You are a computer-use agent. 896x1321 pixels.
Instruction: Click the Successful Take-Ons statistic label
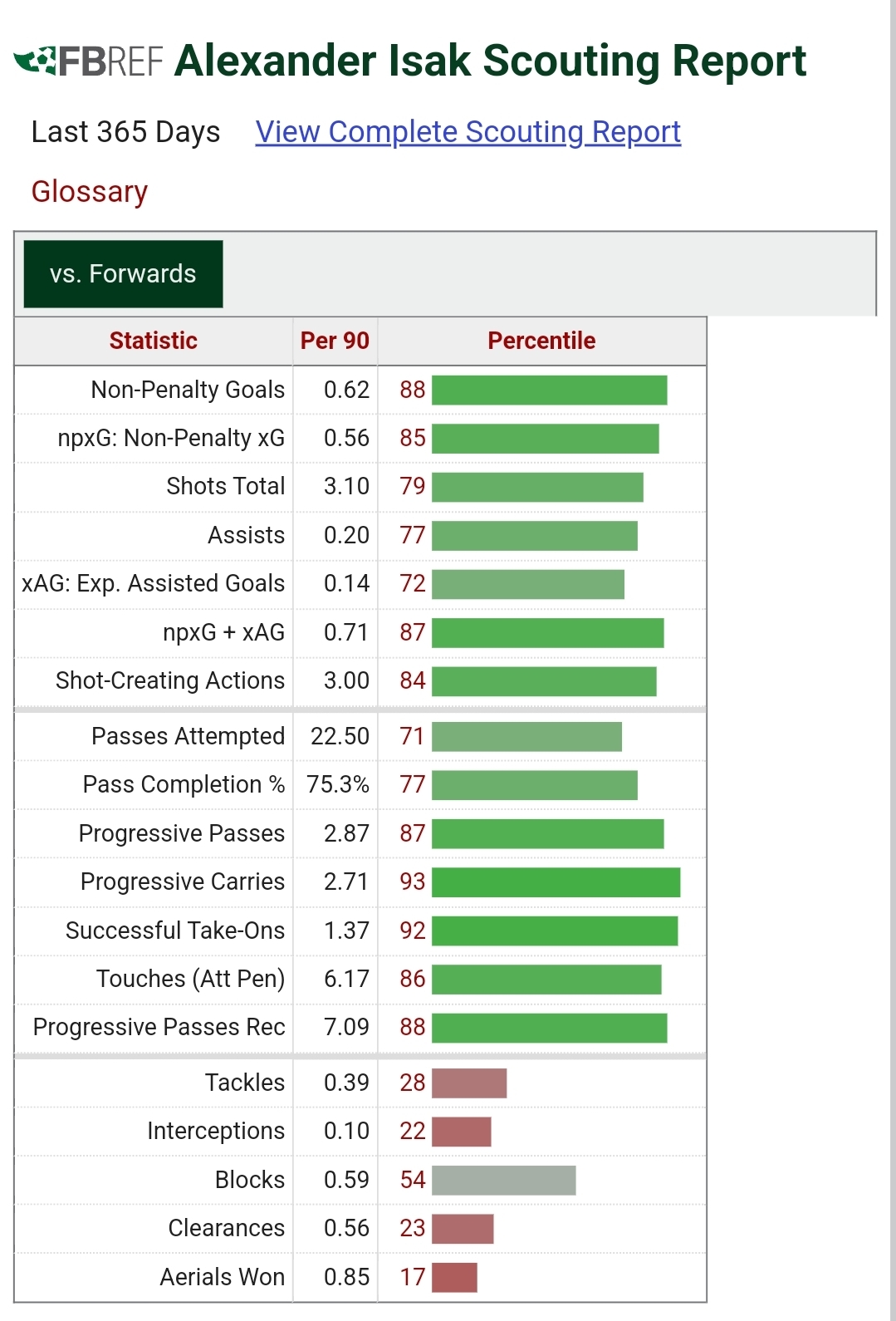click(x=175, y=931)
